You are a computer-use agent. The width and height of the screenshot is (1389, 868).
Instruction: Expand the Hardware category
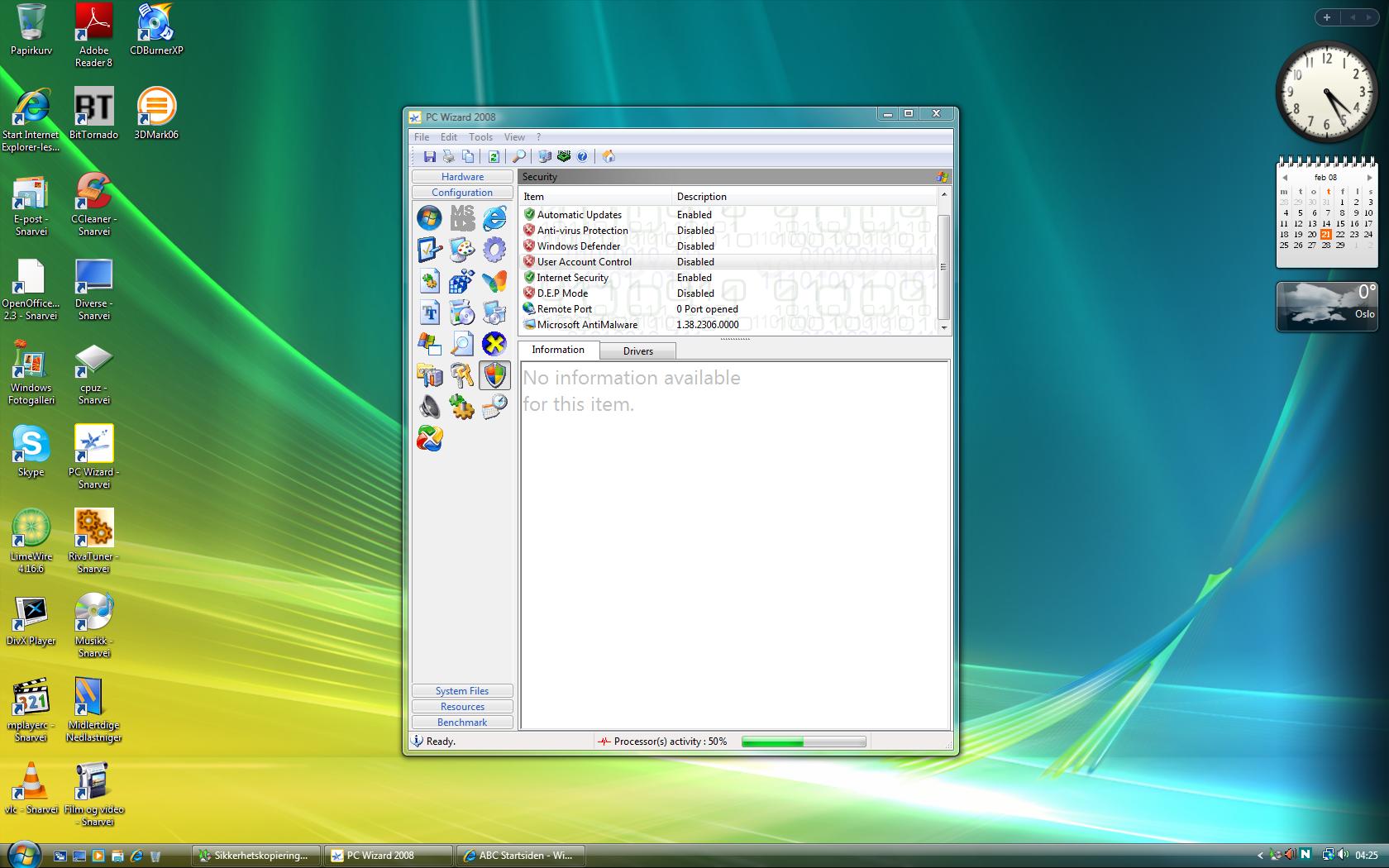[x=462, y=177]
